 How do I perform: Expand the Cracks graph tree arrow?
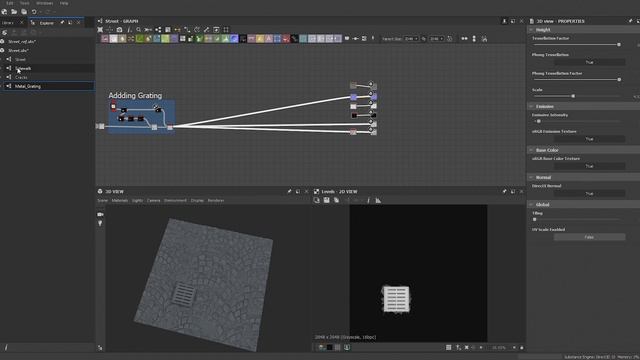point(2,78)
